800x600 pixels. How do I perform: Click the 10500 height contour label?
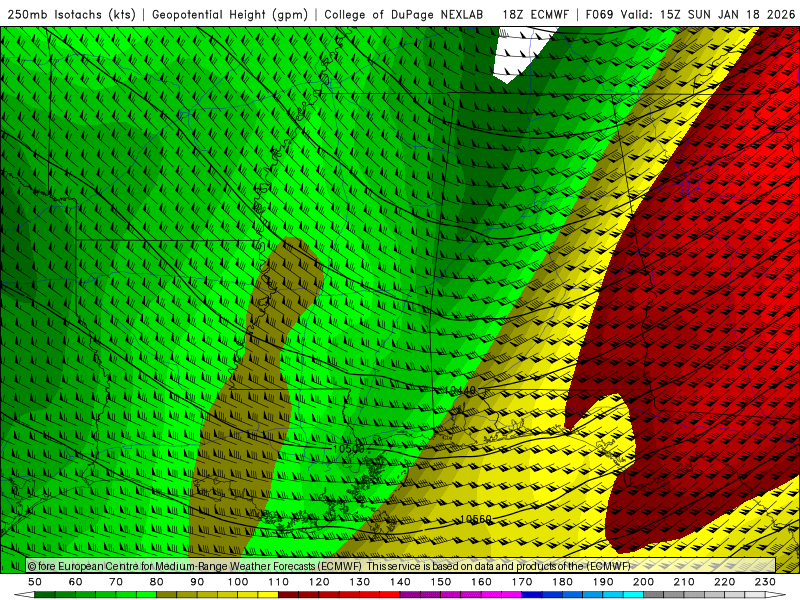pos(349,449)
